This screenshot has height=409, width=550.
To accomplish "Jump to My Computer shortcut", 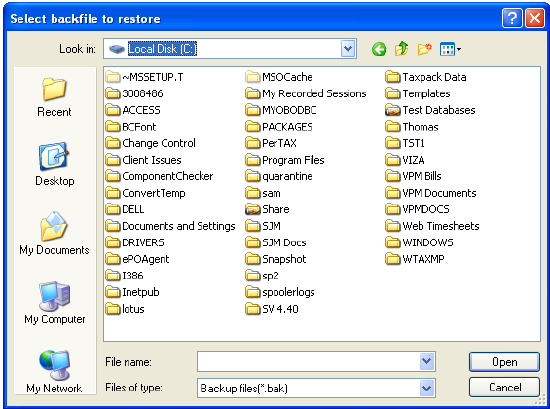I will click(54, 303).
